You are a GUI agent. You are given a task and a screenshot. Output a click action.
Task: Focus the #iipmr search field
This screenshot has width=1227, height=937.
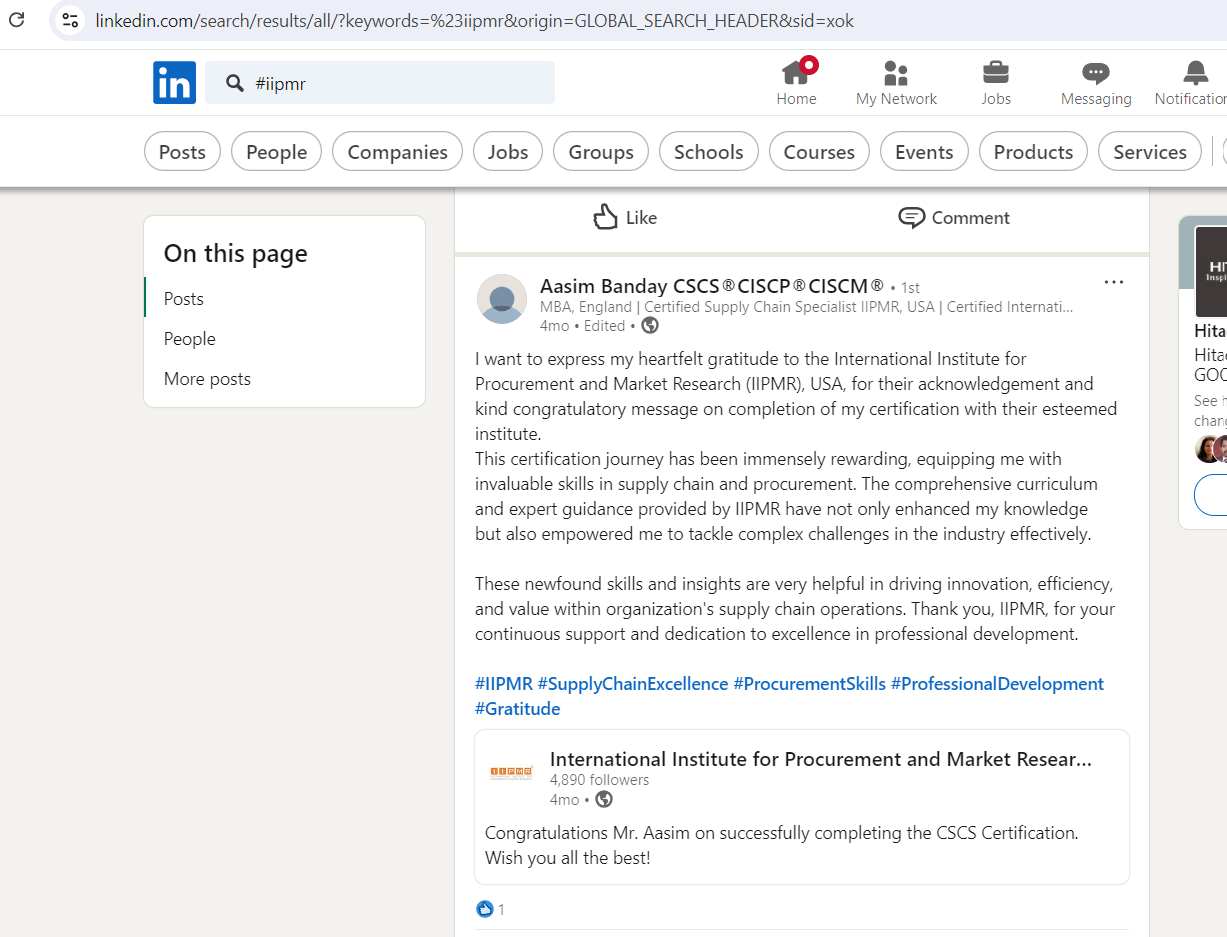(x=380, y=83)
